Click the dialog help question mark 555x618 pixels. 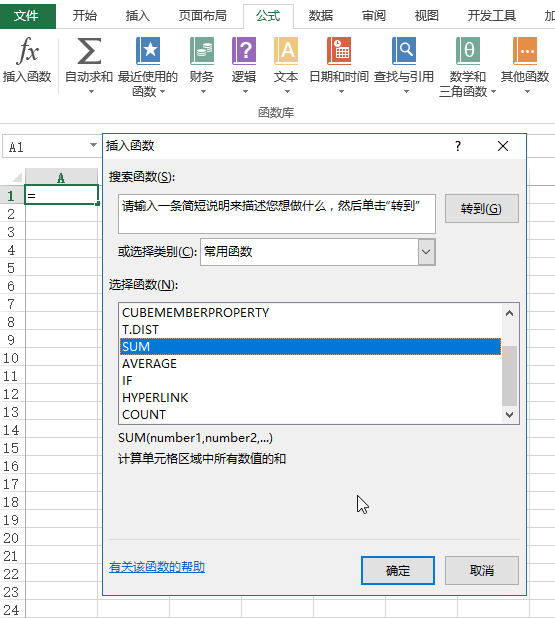click(458, 146)
